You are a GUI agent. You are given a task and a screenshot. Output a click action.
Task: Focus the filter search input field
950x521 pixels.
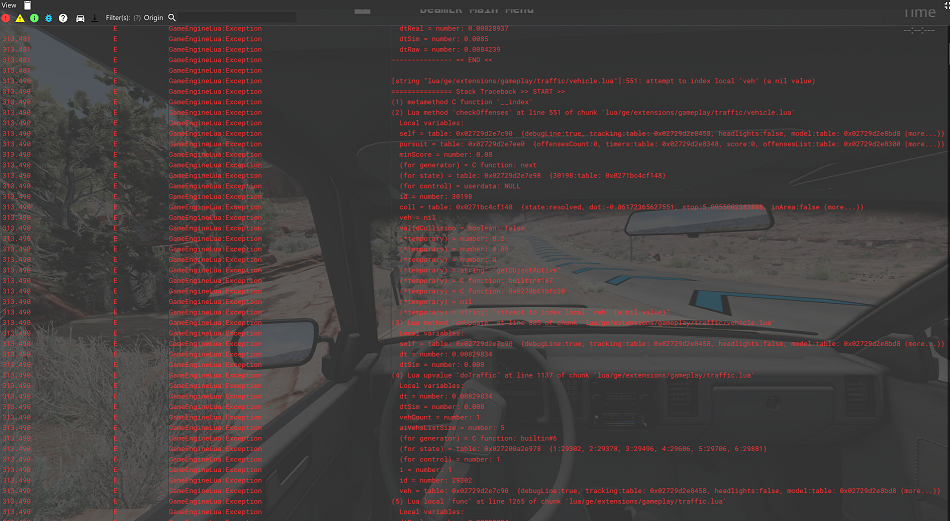(x=236, y=18)
